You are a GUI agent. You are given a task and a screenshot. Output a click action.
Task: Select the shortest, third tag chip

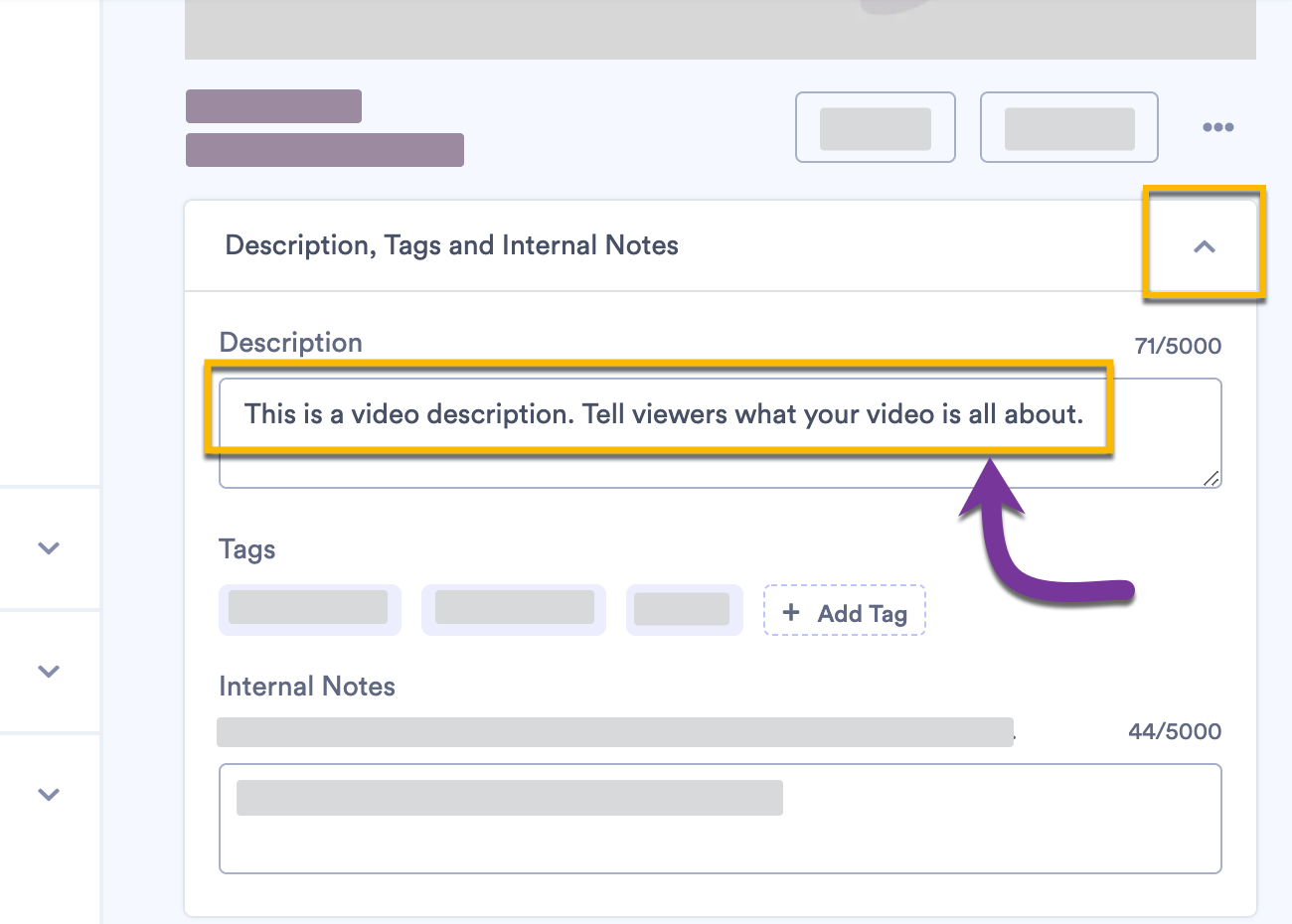click(x=684, y=609)
